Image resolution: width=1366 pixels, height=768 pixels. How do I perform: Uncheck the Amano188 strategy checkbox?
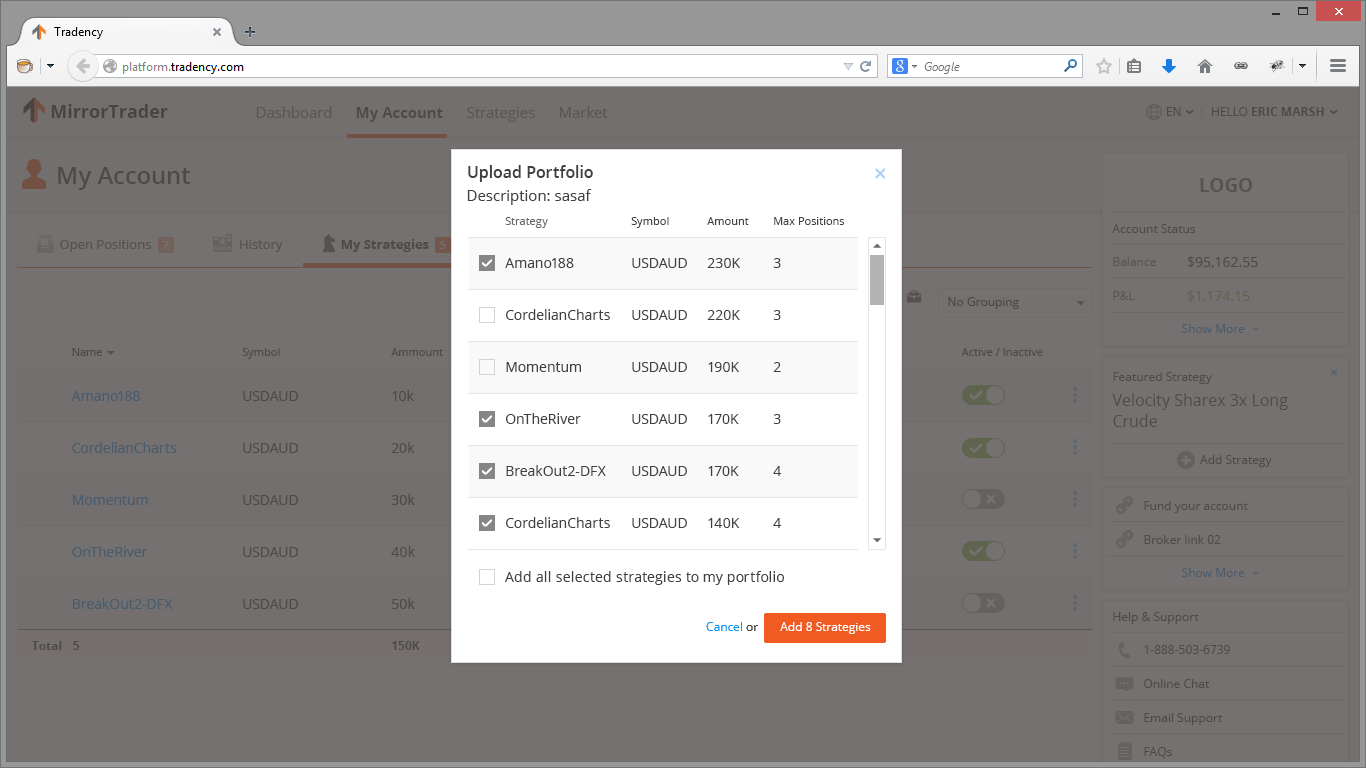[x=487, y=263]
